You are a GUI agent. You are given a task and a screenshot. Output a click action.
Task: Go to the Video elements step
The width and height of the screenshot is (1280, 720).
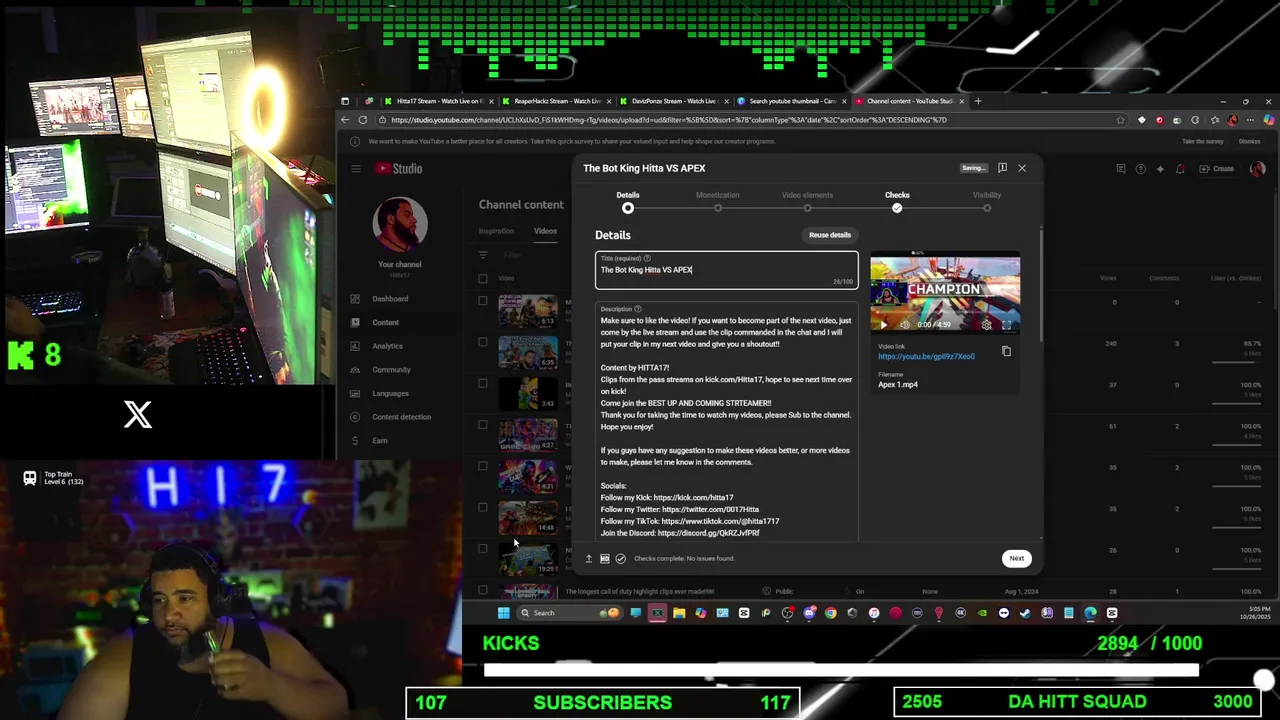pos(807,201)
